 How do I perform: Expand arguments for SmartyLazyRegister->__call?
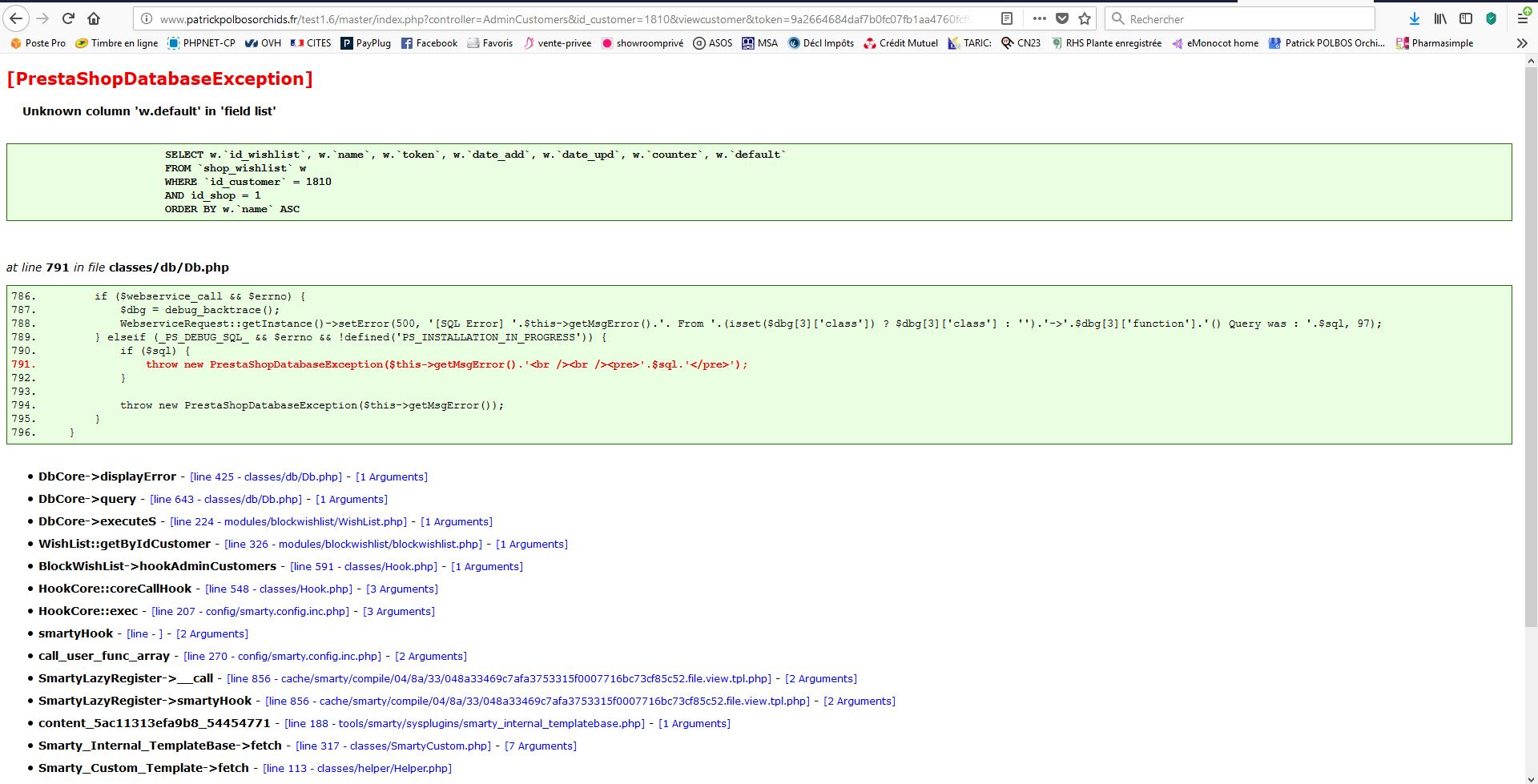pos(821,678)
